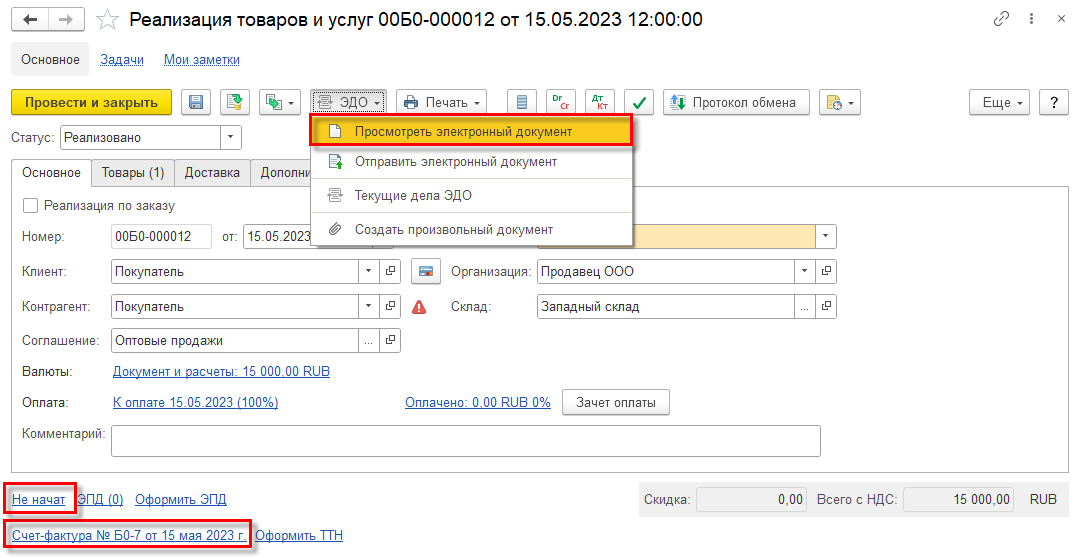This screenshot has height=558, width=1088.
Task: Expand the Организация dropdown arrow
Action: click(804, 271)
